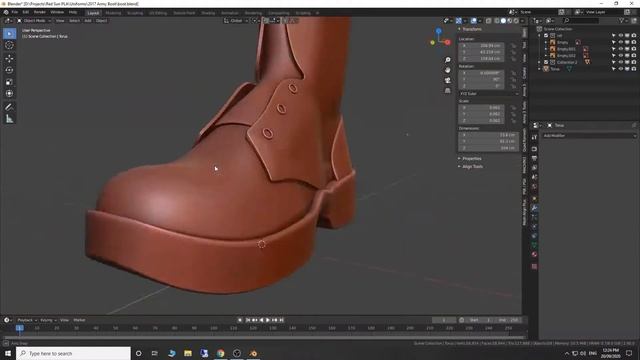
Task: Open Chrome from the Windows taskbar
Action: [221, 353]
